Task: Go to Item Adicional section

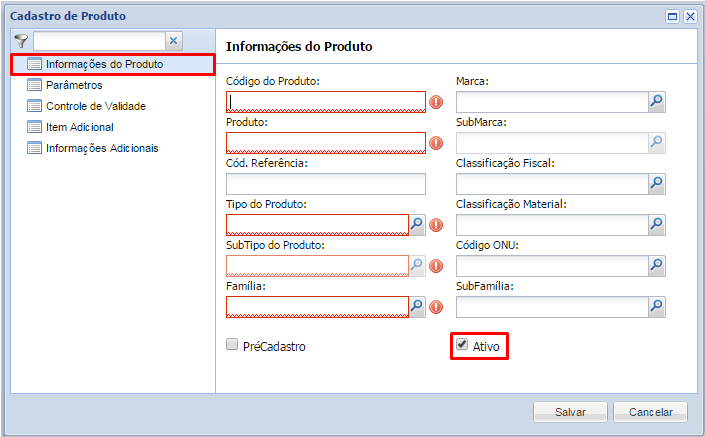Action: point(79,127)
